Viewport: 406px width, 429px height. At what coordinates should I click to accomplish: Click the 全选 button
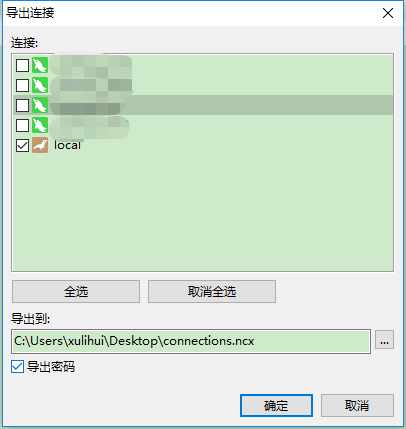coord(76,292)
